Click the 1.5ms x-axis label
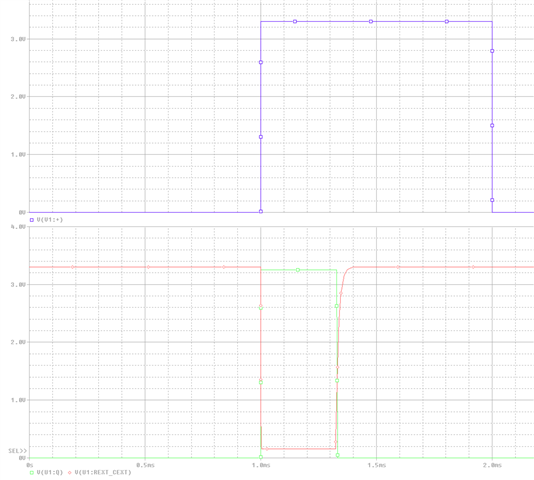 [x=377, y=465]
